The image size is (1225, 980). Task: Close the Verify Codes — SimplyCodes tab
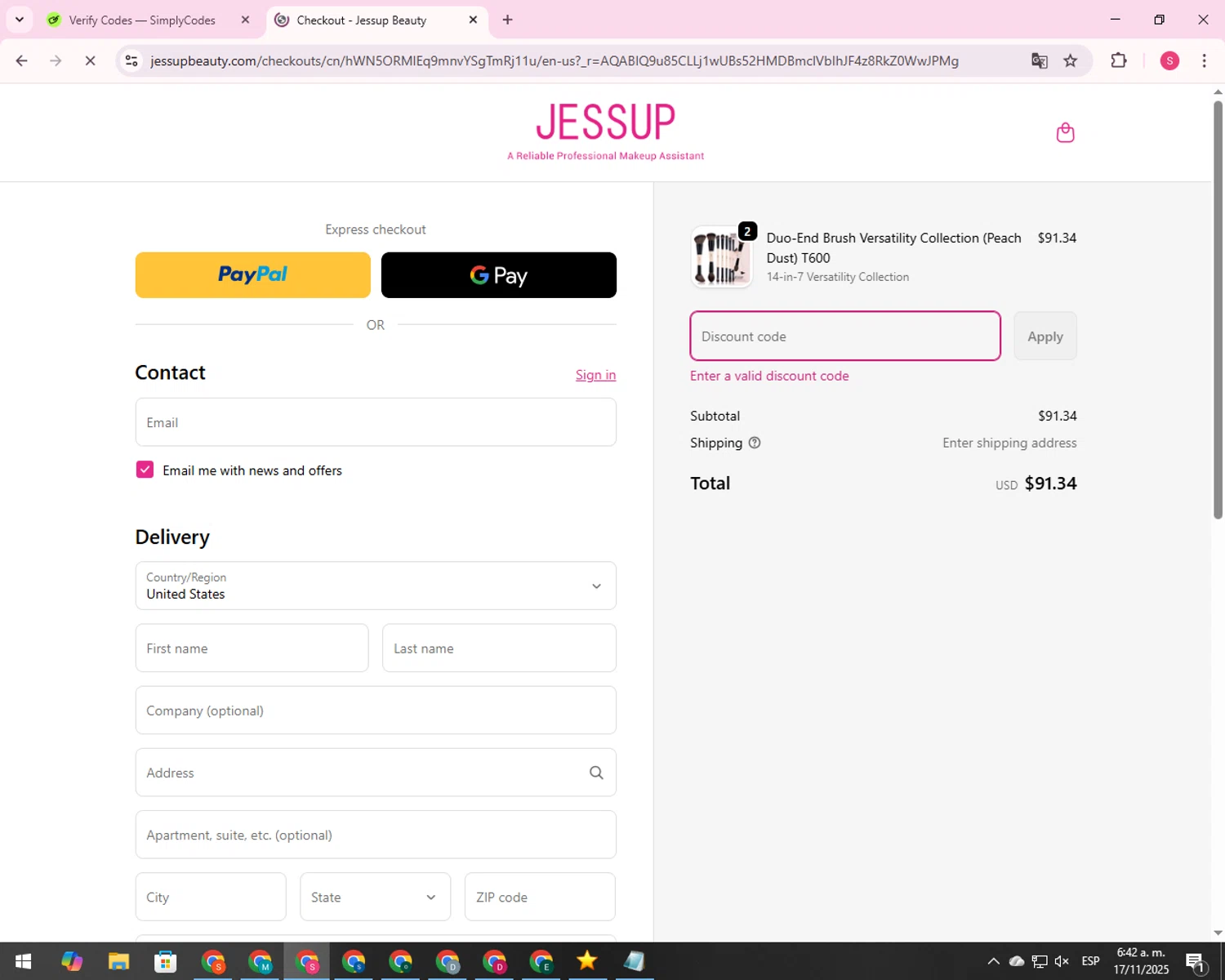click(x=245, y=20)
